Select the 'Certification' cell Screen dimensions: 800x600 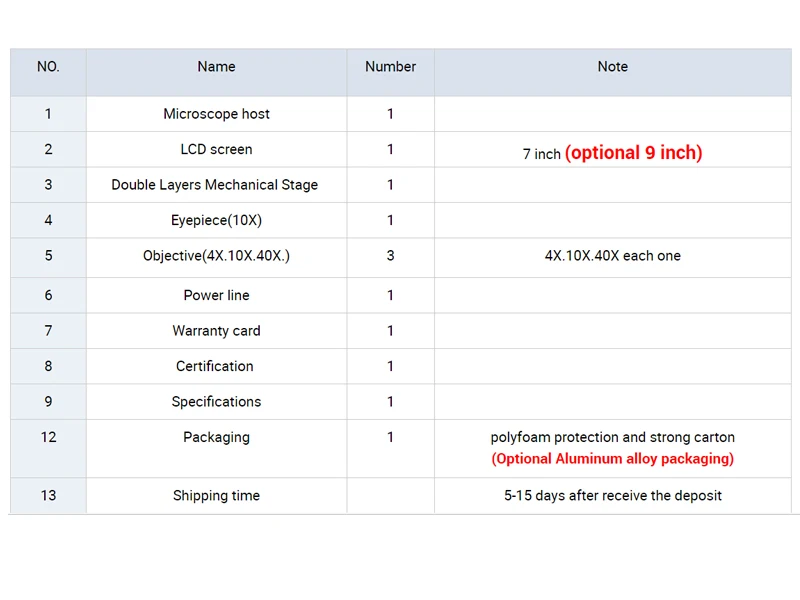(x=214, y=366)
